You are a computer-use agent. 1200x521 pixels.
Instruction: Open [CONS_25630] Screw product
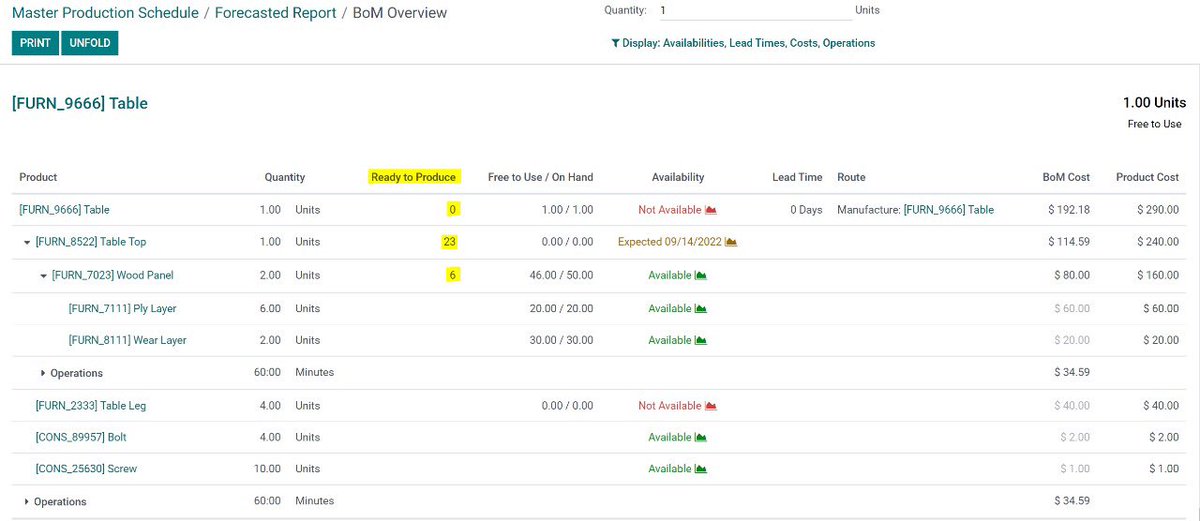click(x=84, y=468)
